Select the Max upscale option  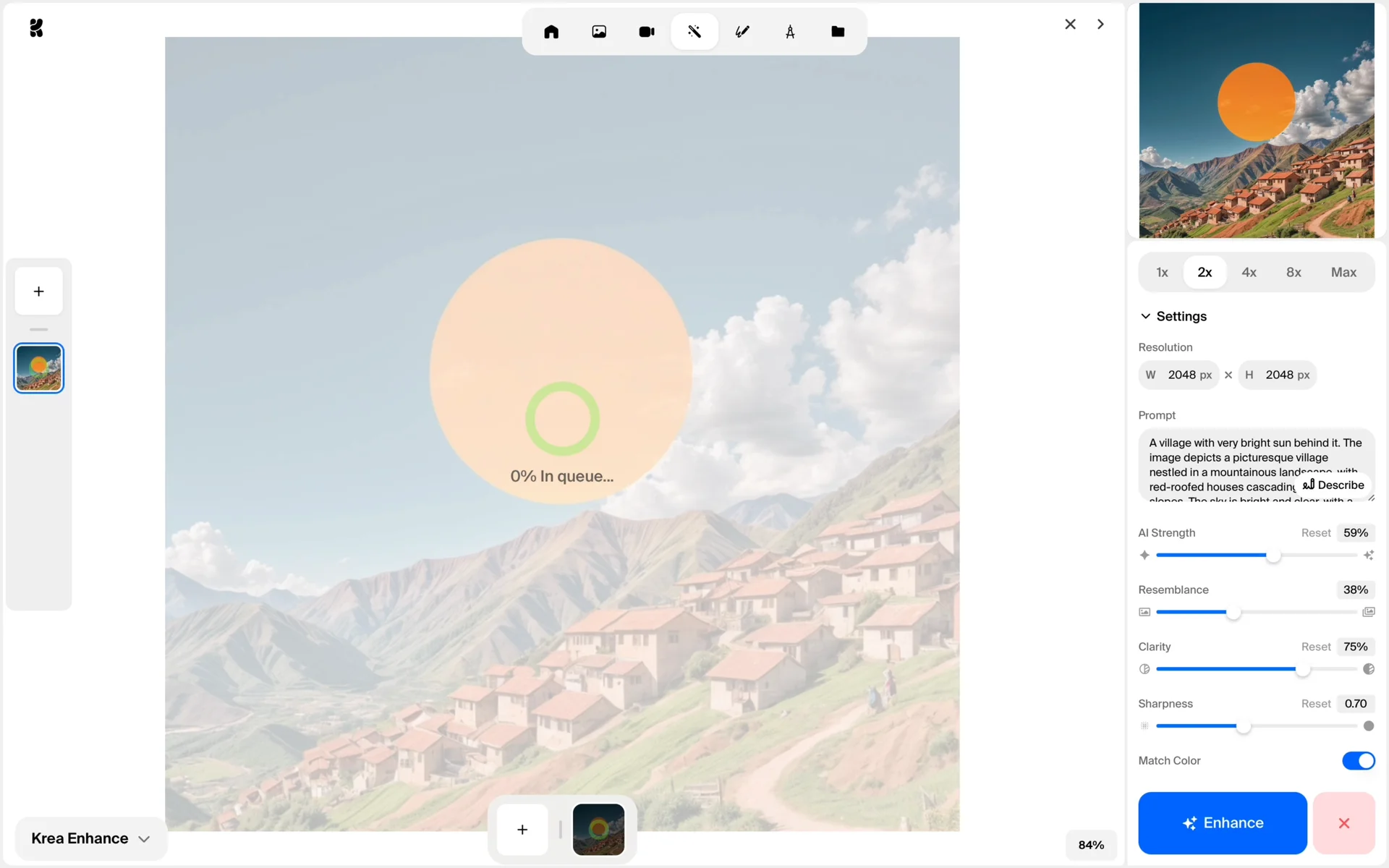pos(1343,273)
